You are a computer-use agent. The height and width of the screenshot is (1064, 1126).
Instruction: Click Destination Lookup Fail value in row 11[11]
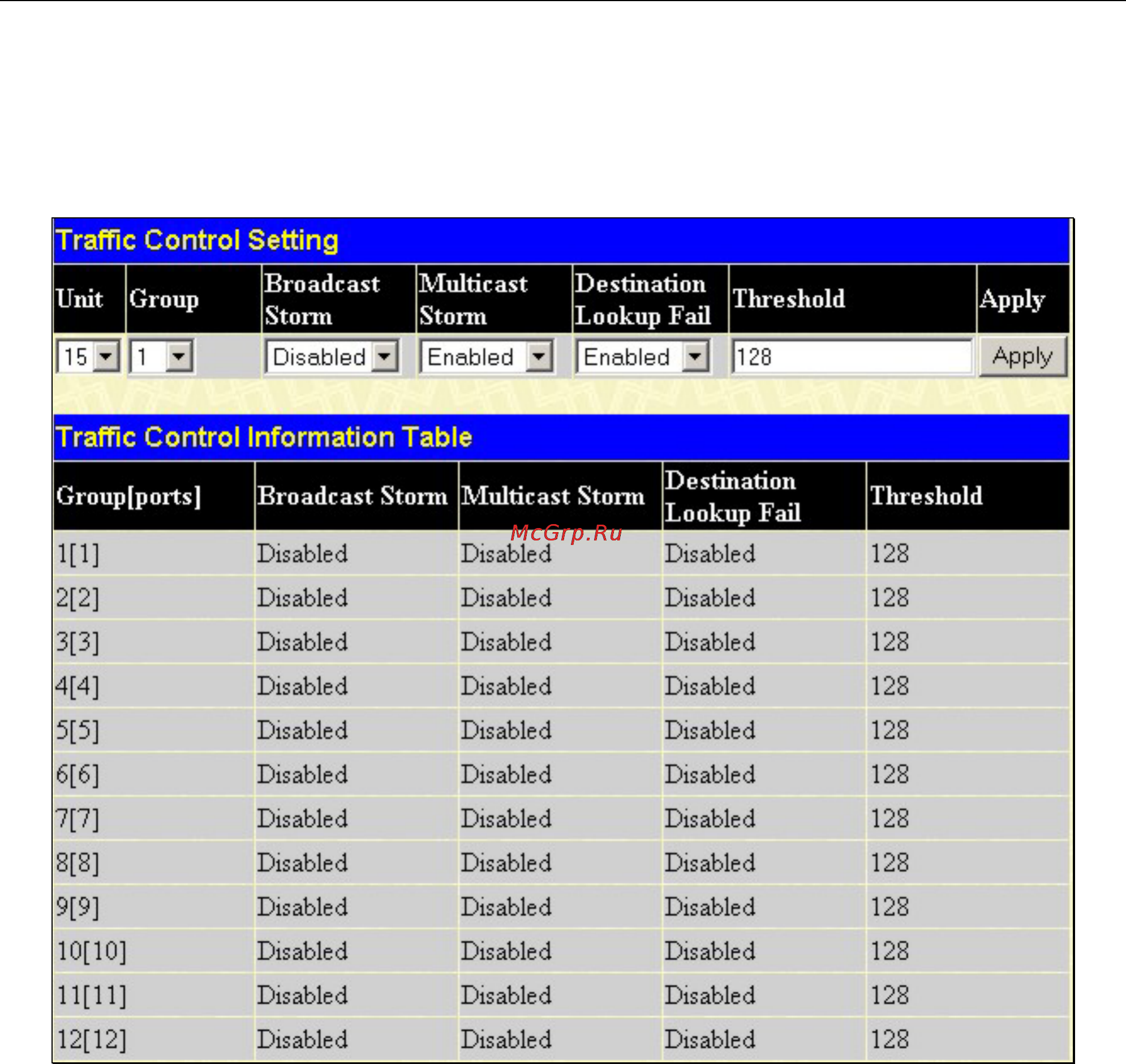tap(710, 996)
